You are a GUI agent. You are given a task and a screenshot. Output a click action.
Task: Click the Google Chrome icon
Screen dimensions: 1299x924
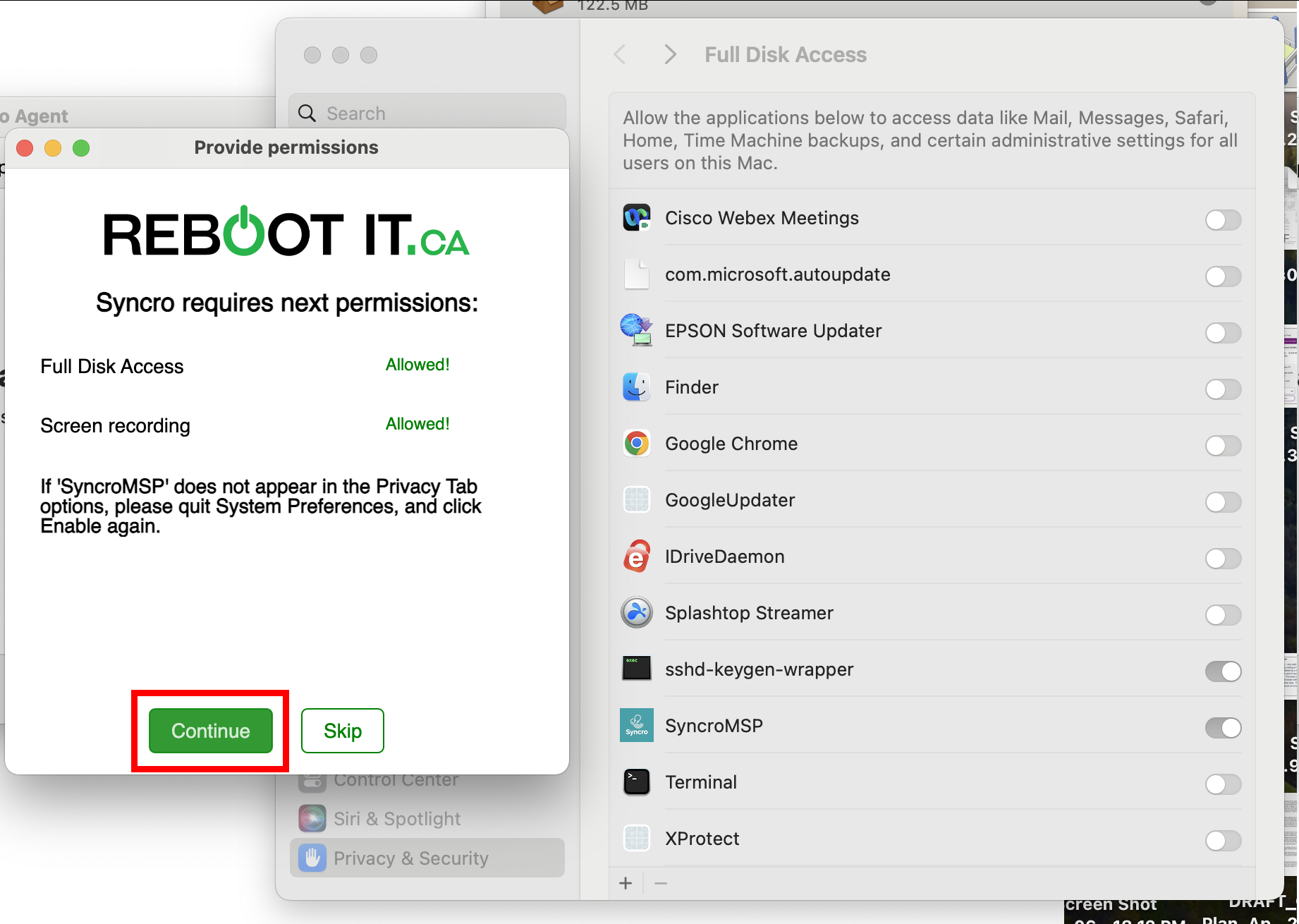(x=637, y=444)
